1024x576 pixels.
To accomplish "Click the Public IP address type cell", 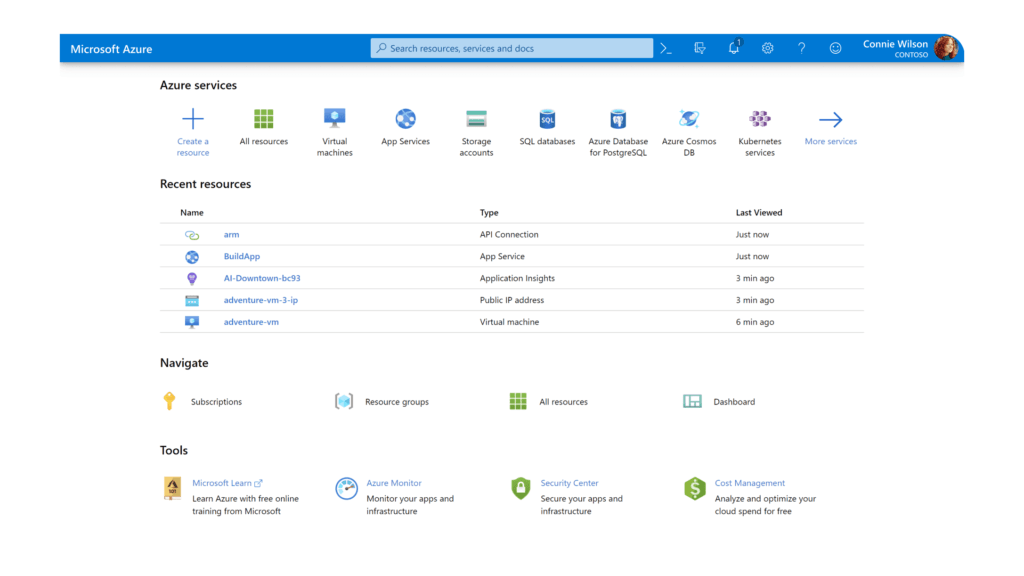I will [x=512, y=300].
